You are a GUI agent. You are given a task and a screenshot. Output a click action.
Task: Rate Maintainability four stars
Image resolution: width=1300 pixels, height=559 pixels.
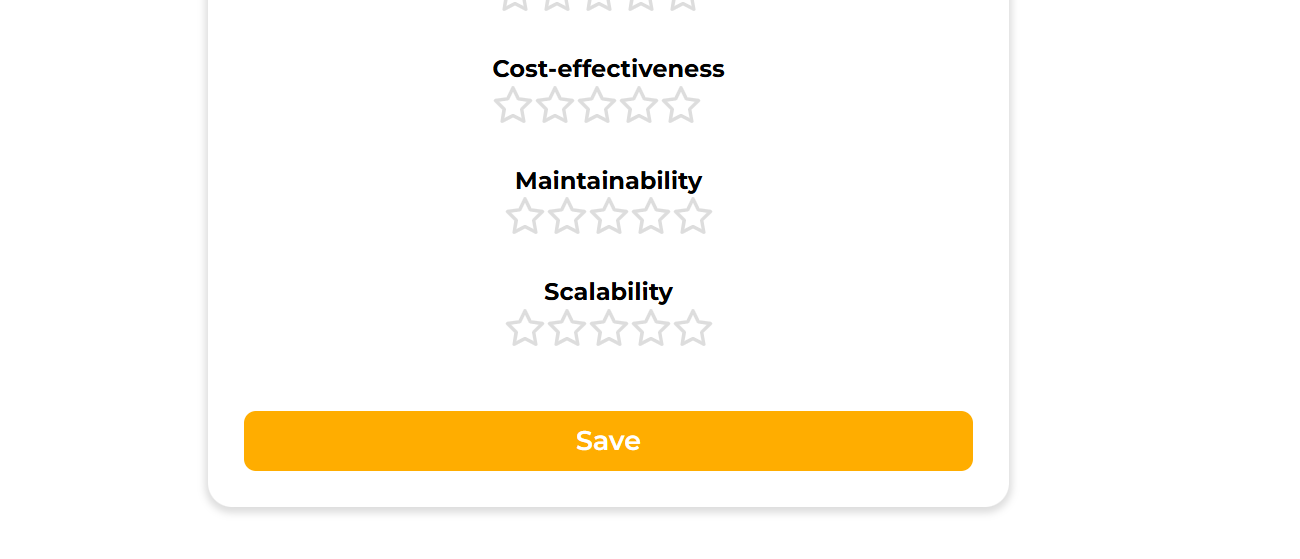pos(650,216)
